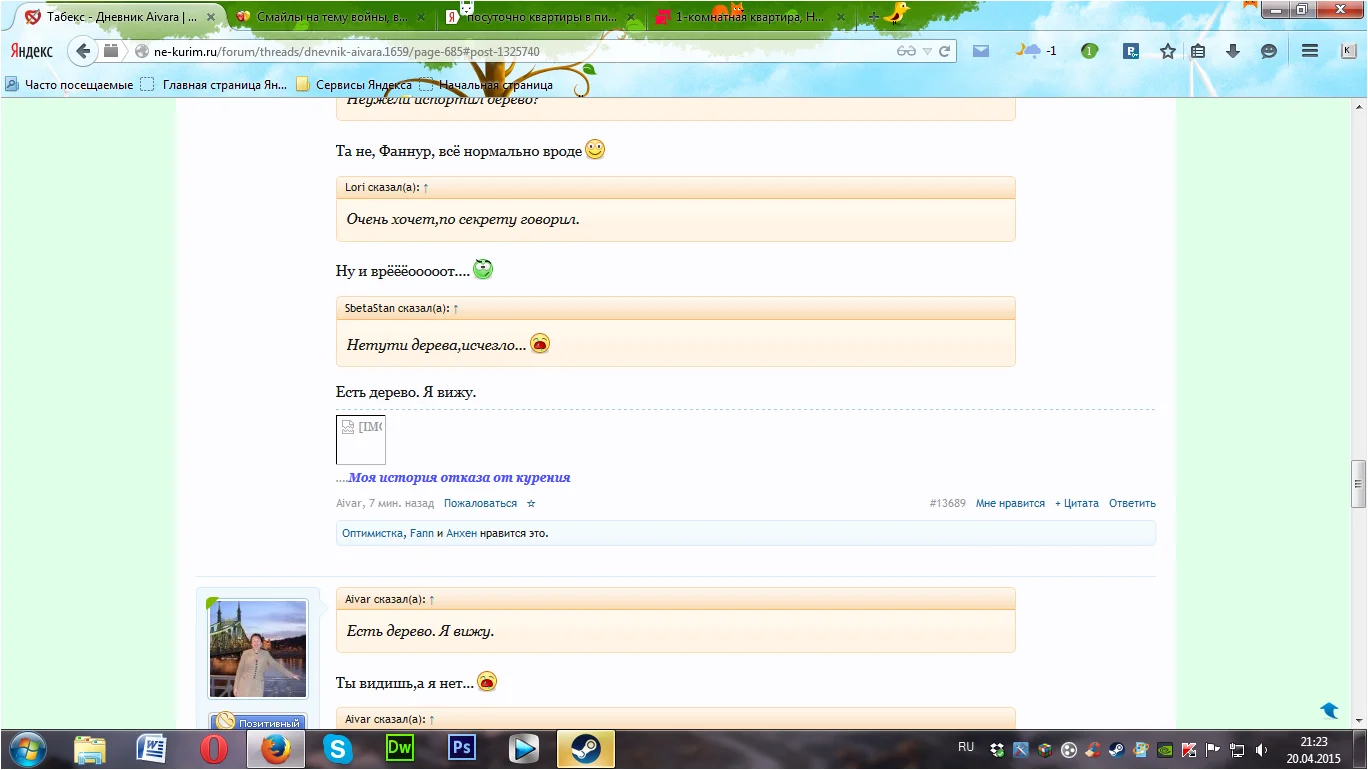
Task: Click the browser back arrow button
Action: pyautogui.click(x=83, y=51)
